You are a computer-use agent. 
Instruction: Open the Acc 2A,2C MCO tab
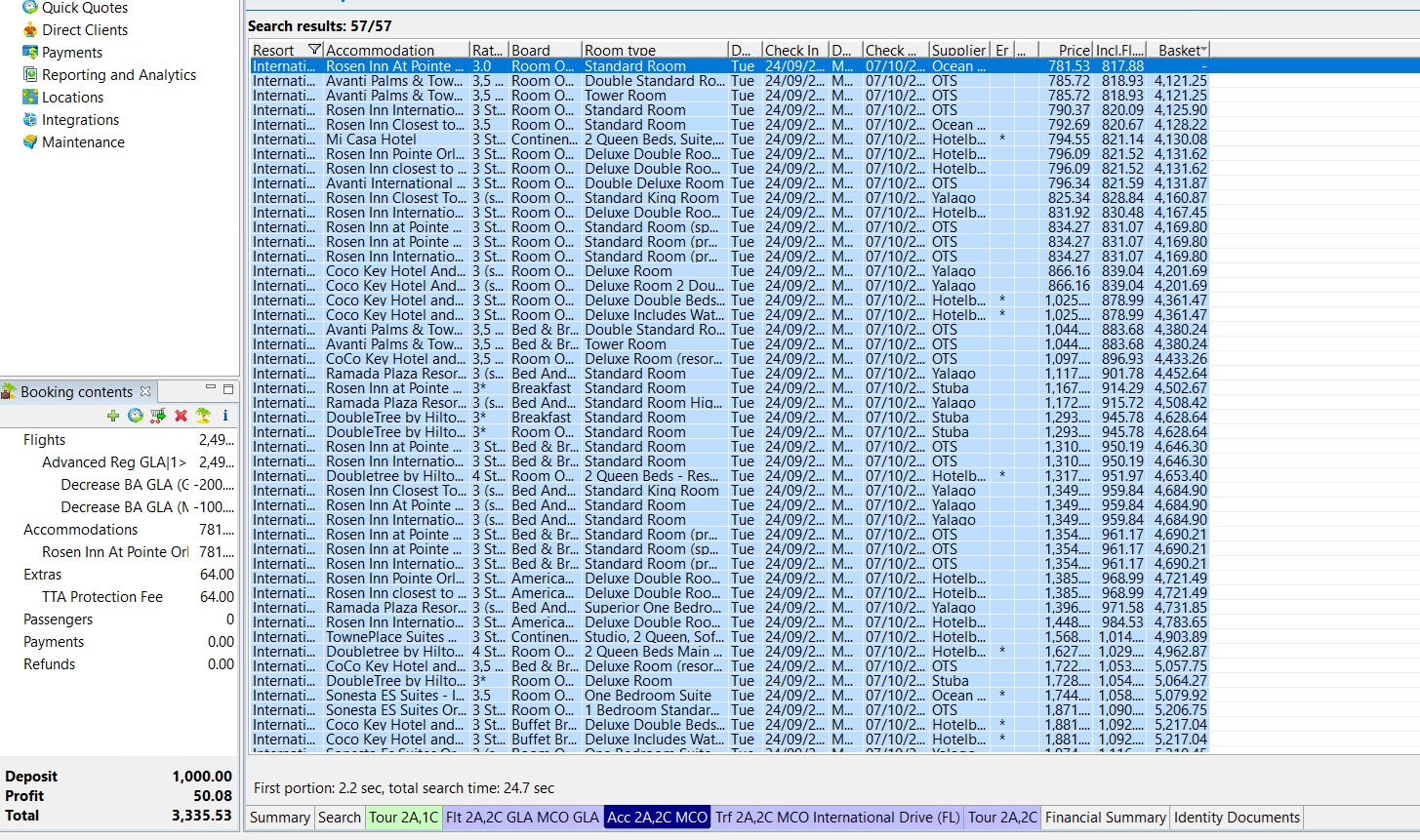coord(657,818)
